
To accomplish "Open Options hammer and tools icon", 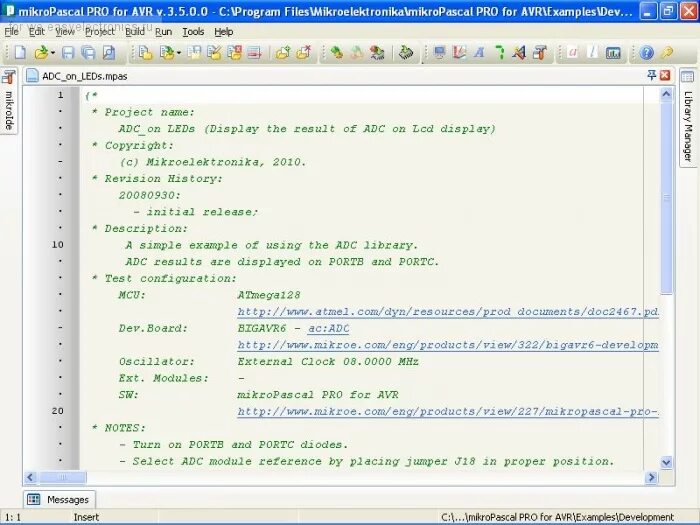I will 540,53.
